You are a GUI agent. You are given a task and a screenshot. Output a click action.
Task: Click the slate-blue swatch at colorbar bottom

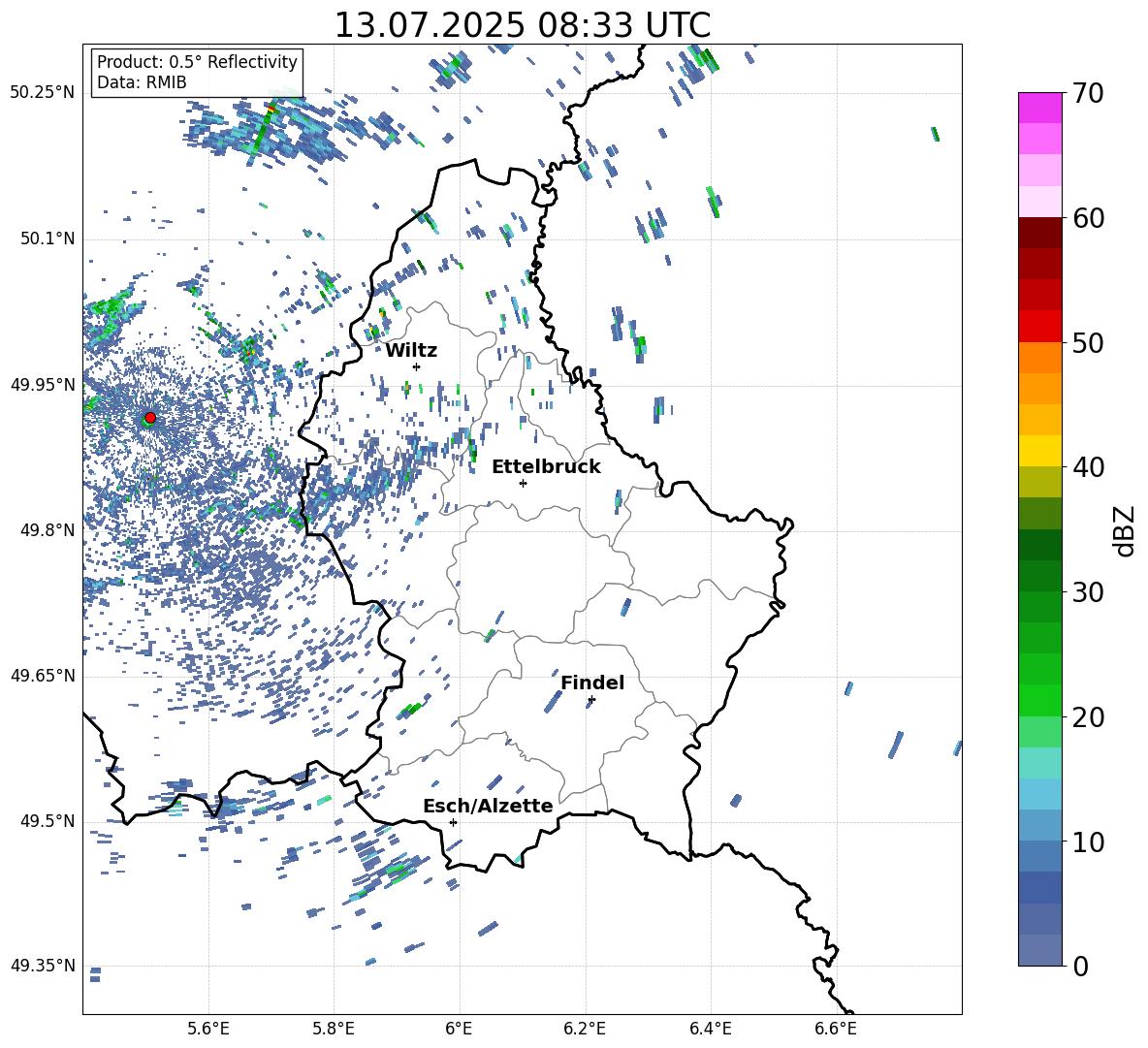tap(1039, 950)
